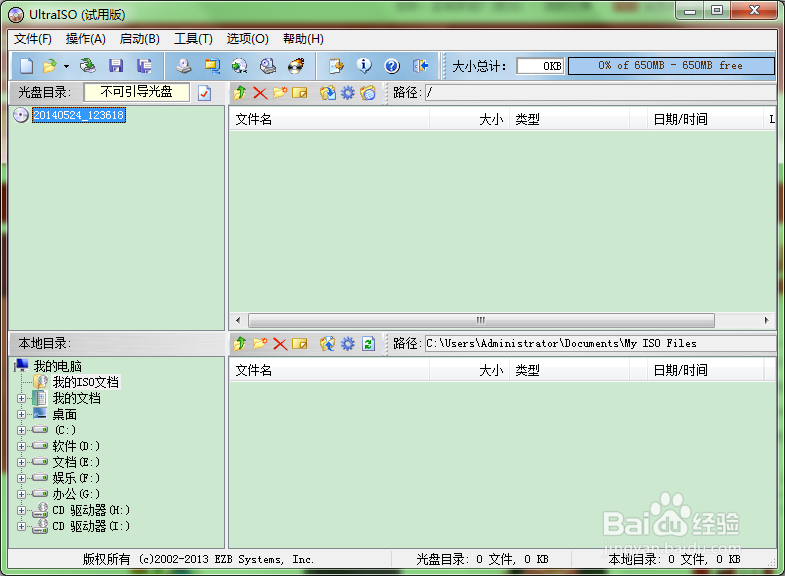This screenshot has height=576, width=785.
Task: Open the 启动(B) menu
Action: (140, 39)
